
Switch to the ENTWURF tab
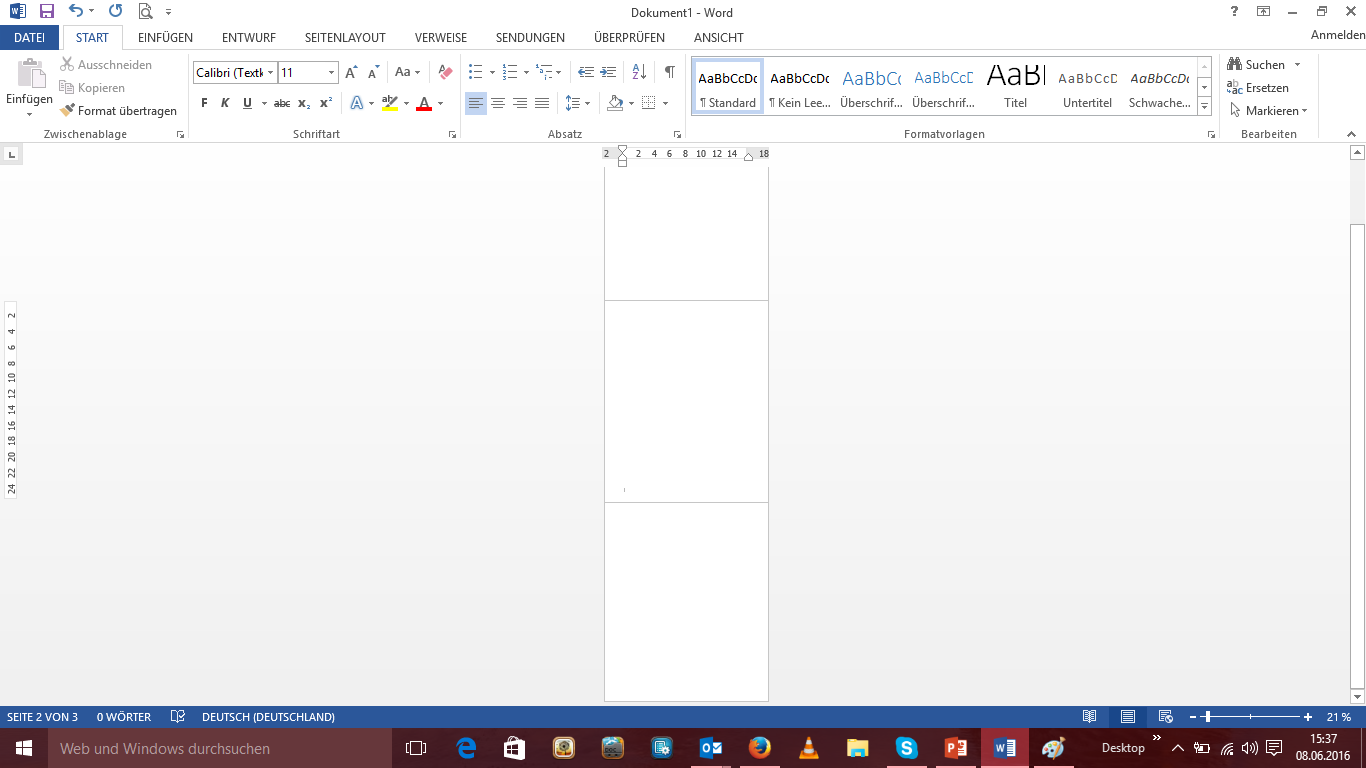click(249, 37)
